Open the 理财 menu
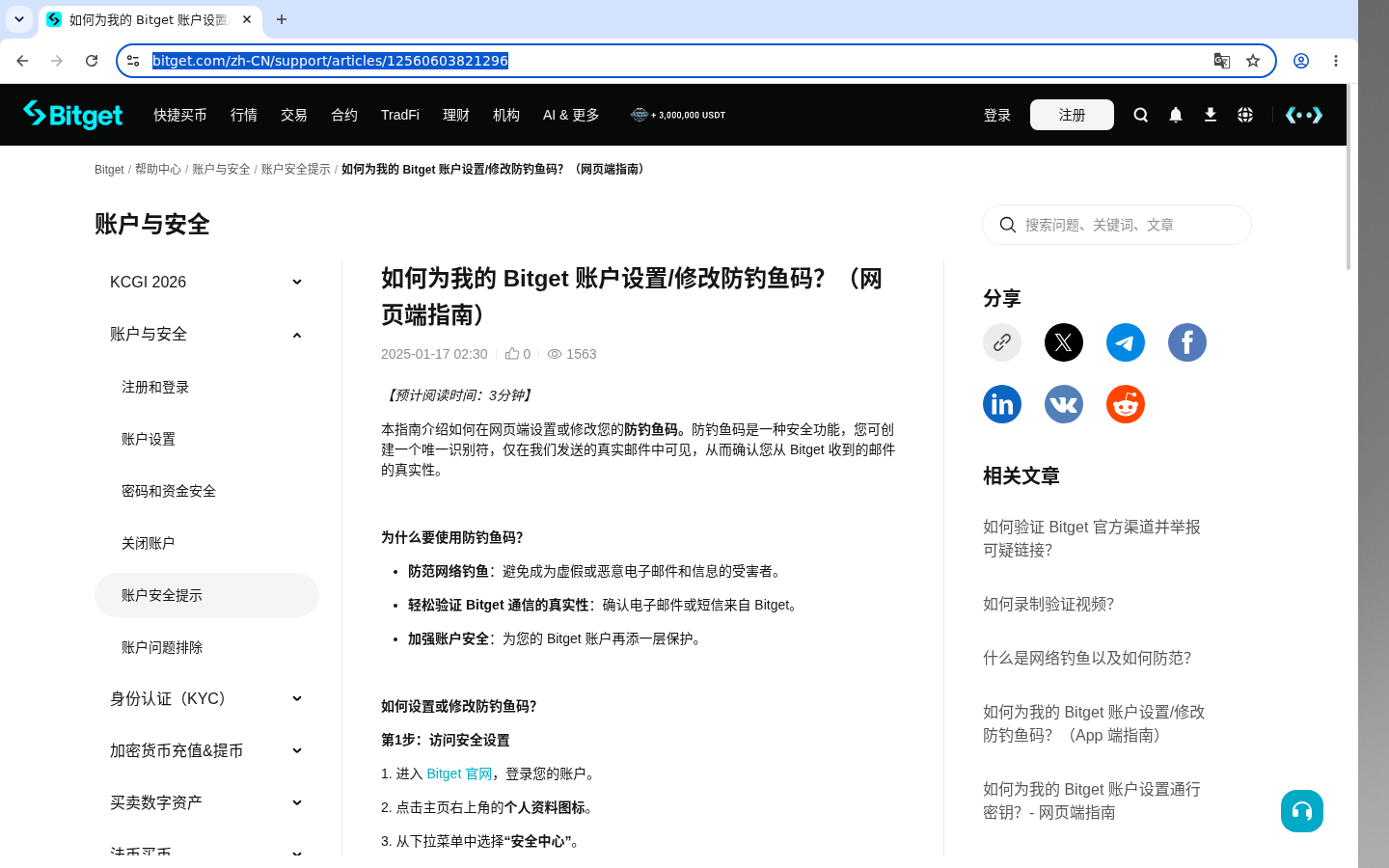 point(456,115)
